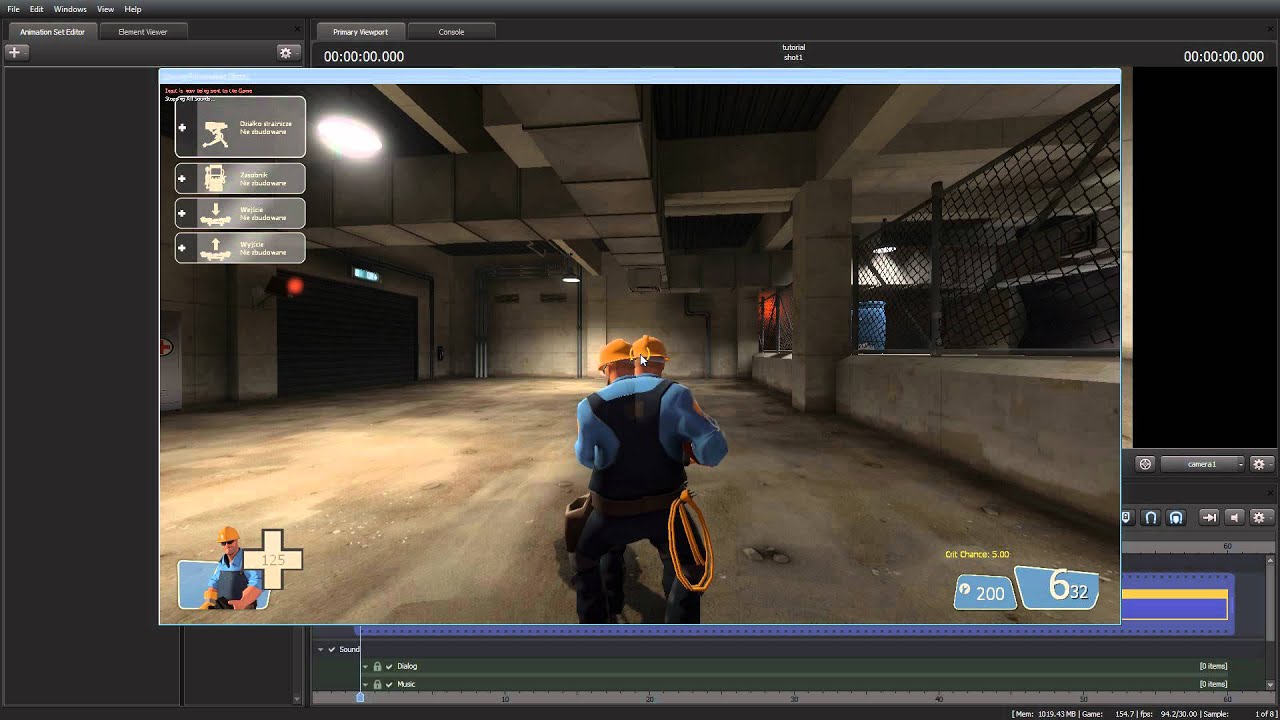Open the Help menu
This screenshot has width=1280, height=720.
tap(133, 9)
